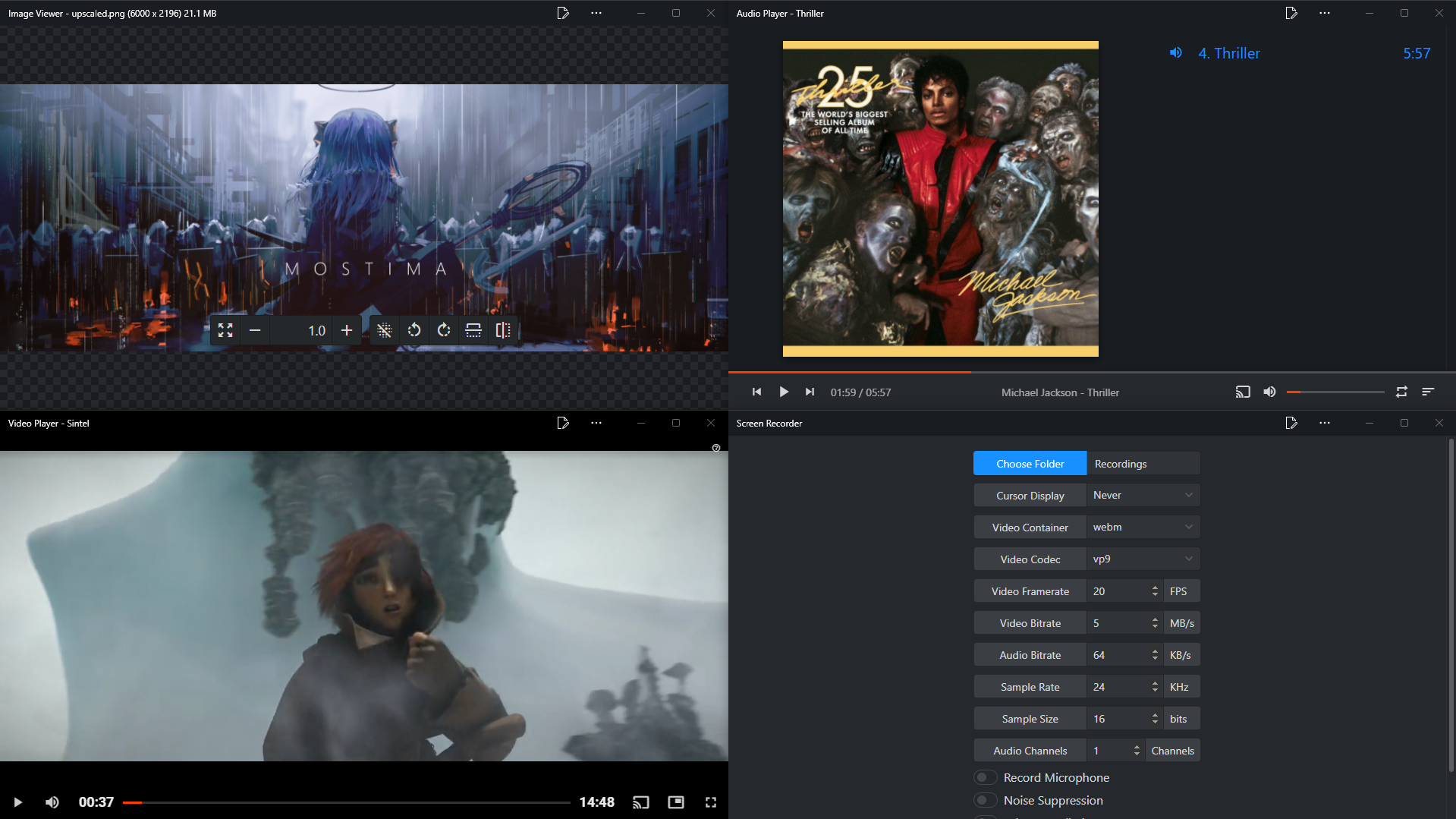Play the Thriller track

[x=784, y=392]
